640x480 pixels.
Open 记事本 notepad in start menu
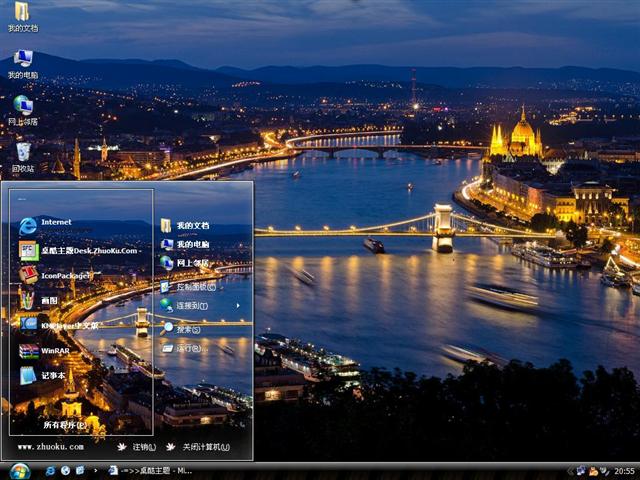[42, 376]
